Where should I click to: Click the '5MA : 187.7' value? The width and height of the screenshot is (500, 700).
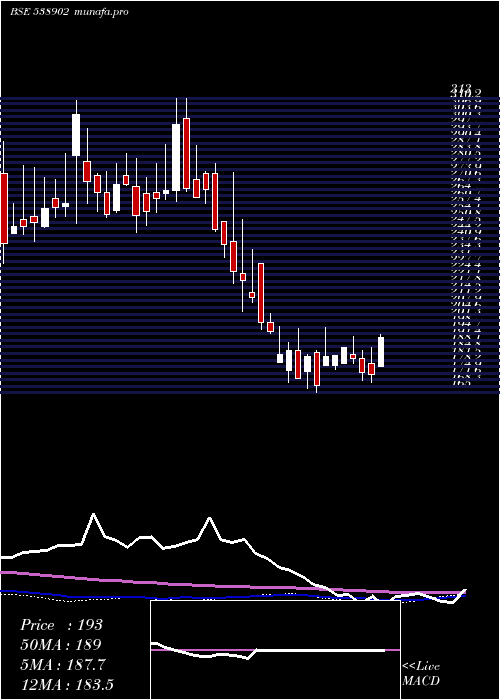coord(63,665)
